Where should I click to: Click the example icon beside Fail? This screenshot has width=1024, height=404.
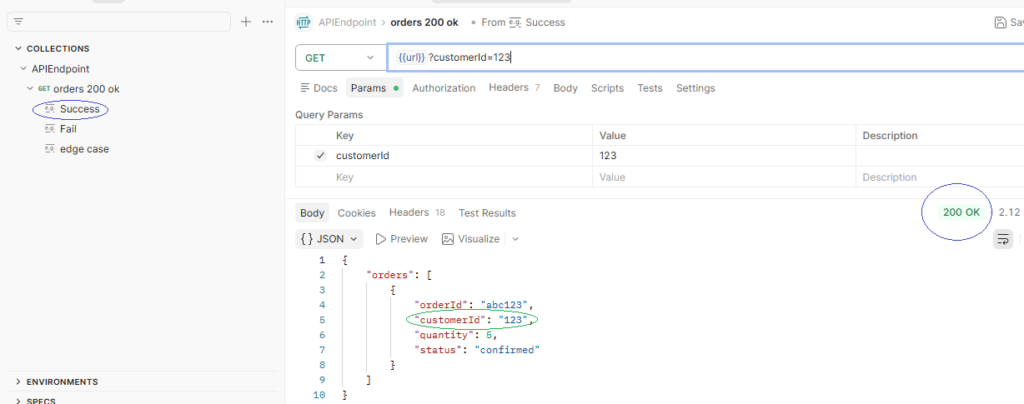(x=49, y=129)
